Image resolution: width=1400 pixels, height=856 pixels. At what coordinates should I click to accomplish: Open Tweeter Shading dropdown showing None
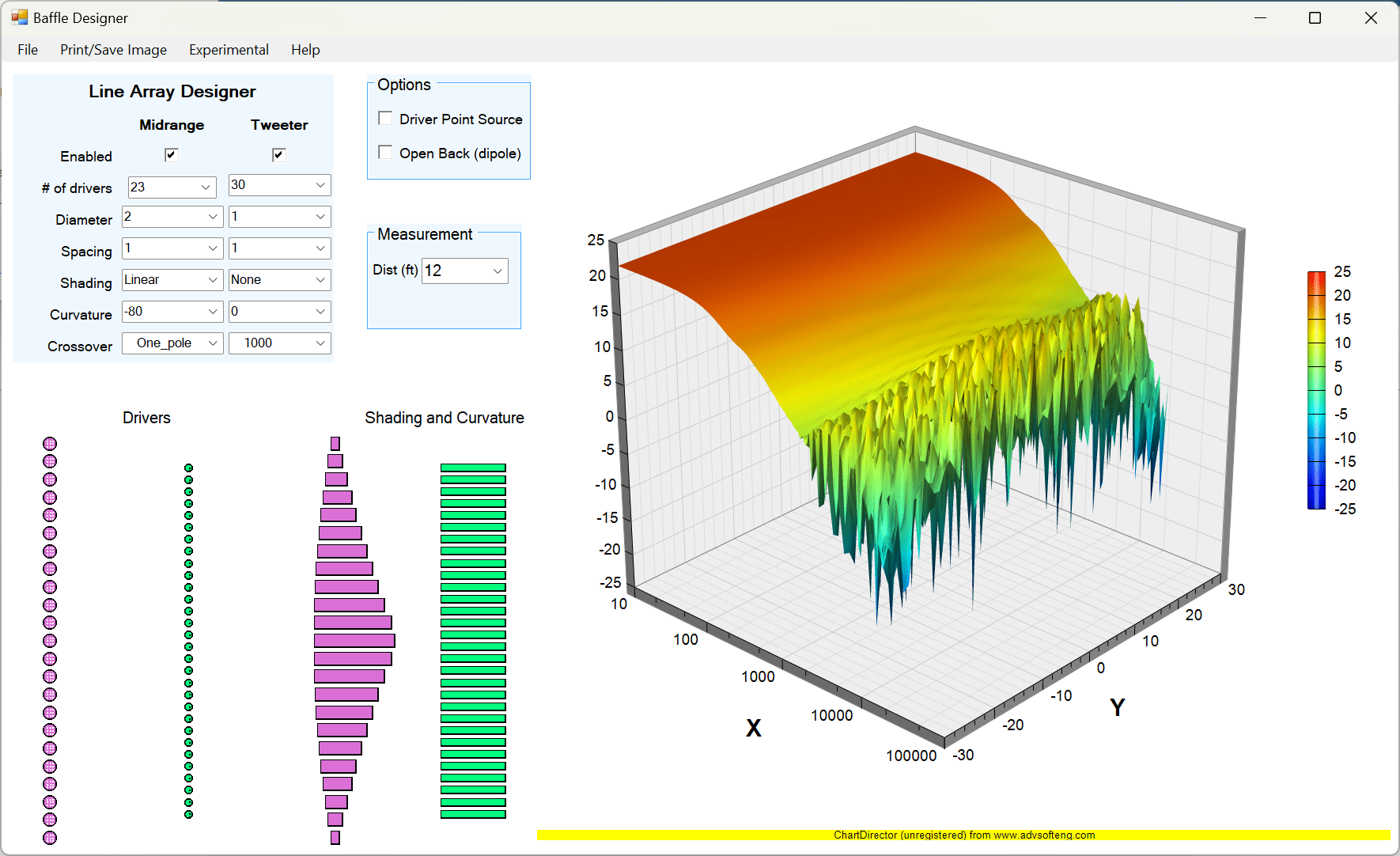coord(279,280)
